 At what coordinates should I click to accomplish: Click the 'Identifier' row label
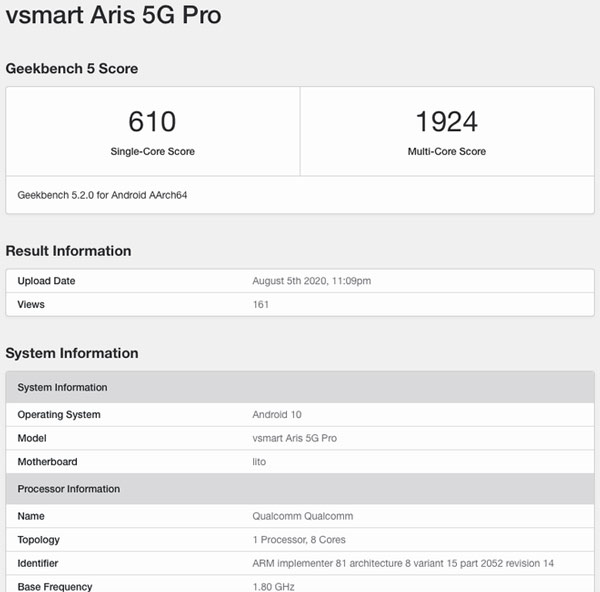pyautogui.click(x=38, y=563)
